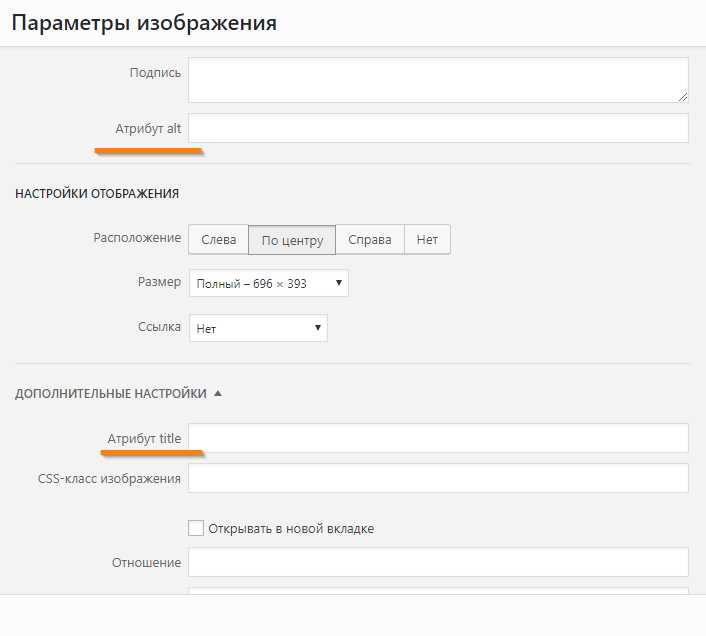Click the Ссылка label text
Screen dimensions: 706x636
point(159,327)
